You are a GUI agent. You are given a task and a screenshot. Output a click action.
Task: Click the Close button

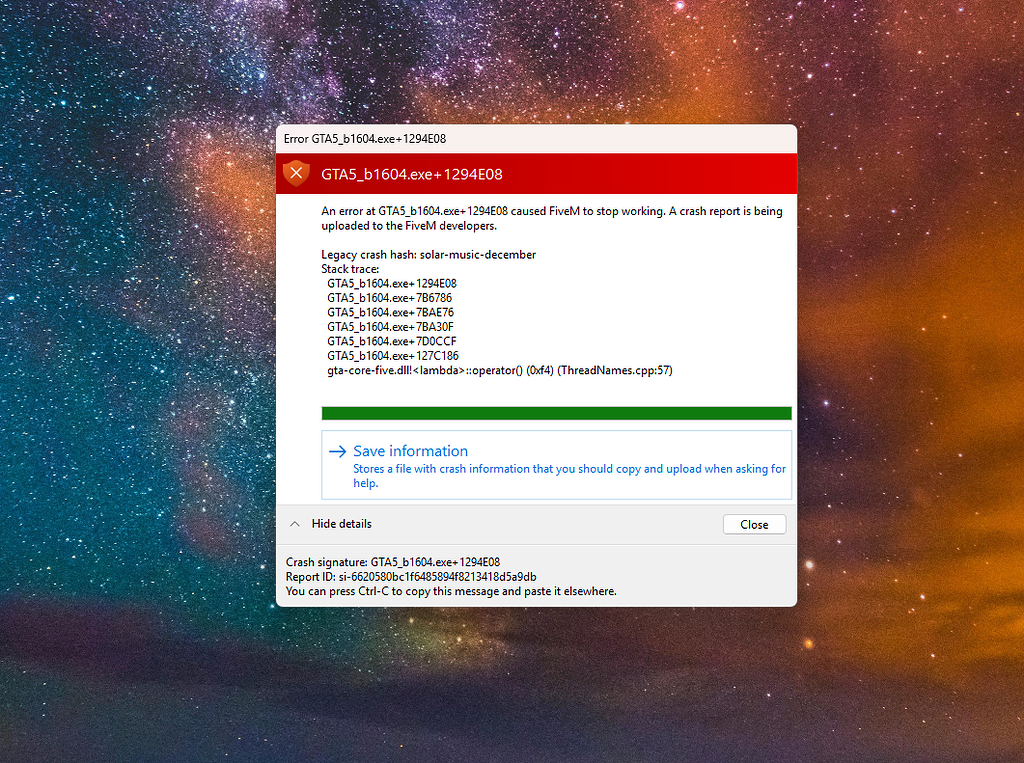click(x=754, y=524)
